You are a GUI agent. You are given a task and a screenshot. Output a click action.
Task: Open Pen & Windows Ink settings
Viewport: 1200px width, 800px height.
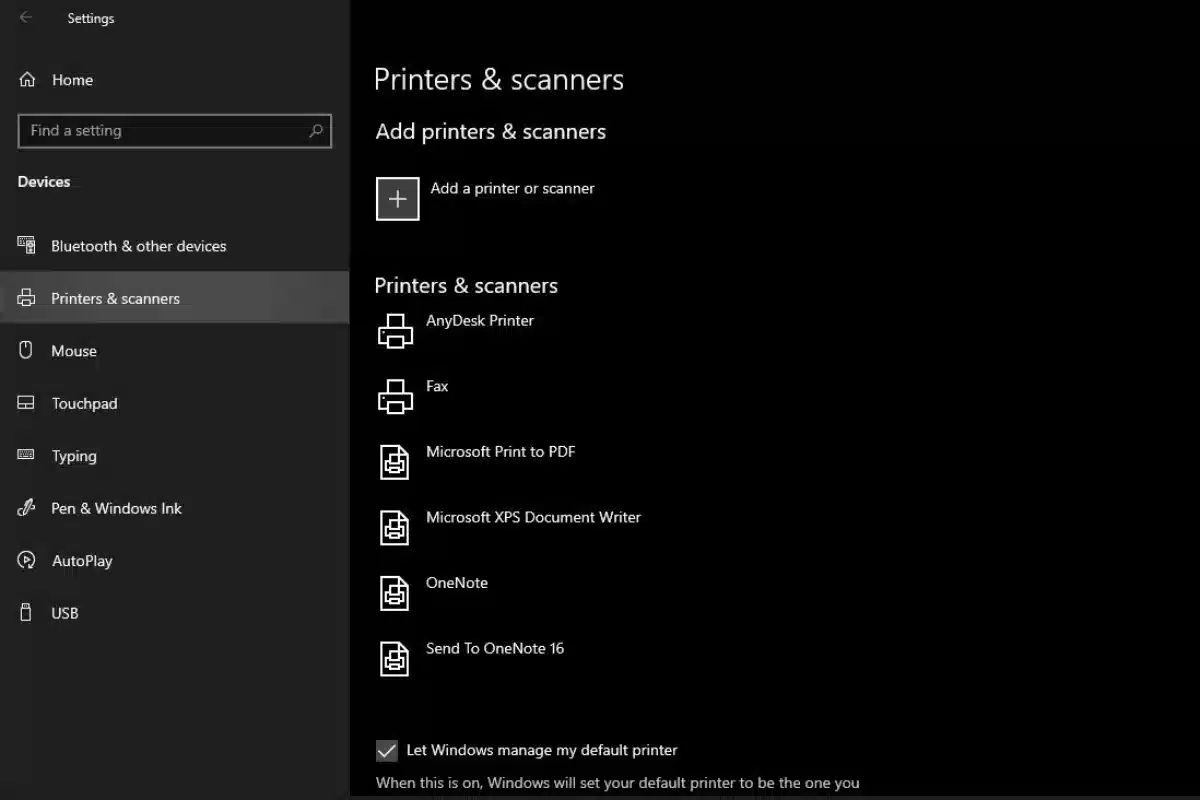pos(116,508)
